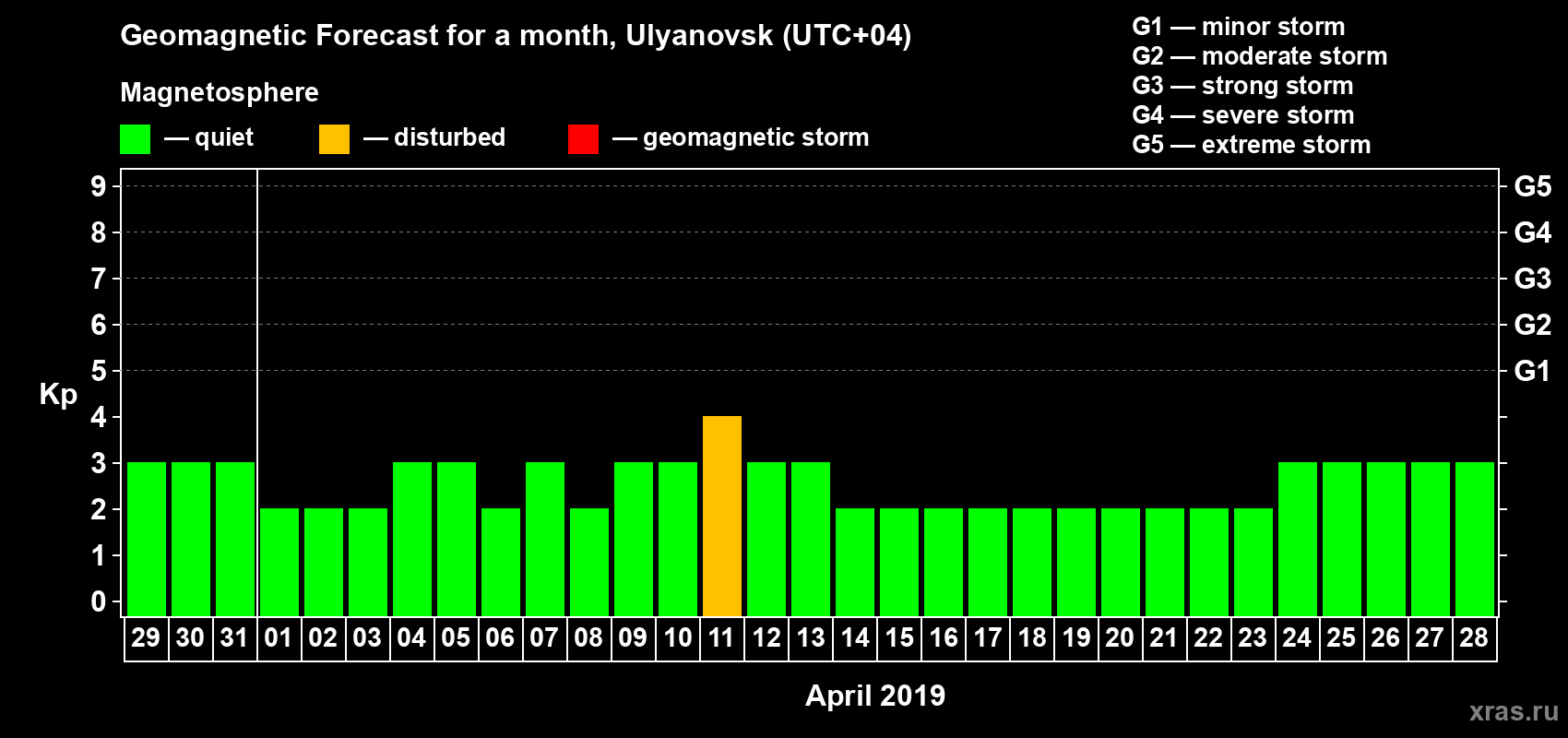Click date label 14
Image resolution: width=1568 pixels, height=738 pixels.
tap(854, 637)
